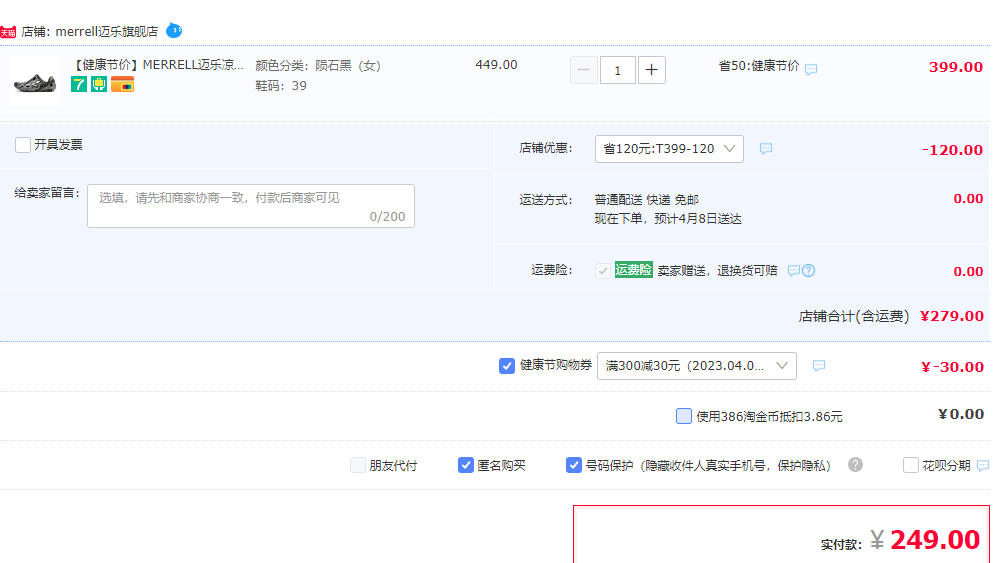
Task: Click the store name merrell迈乐旗舰店
Action: [106, 31]
